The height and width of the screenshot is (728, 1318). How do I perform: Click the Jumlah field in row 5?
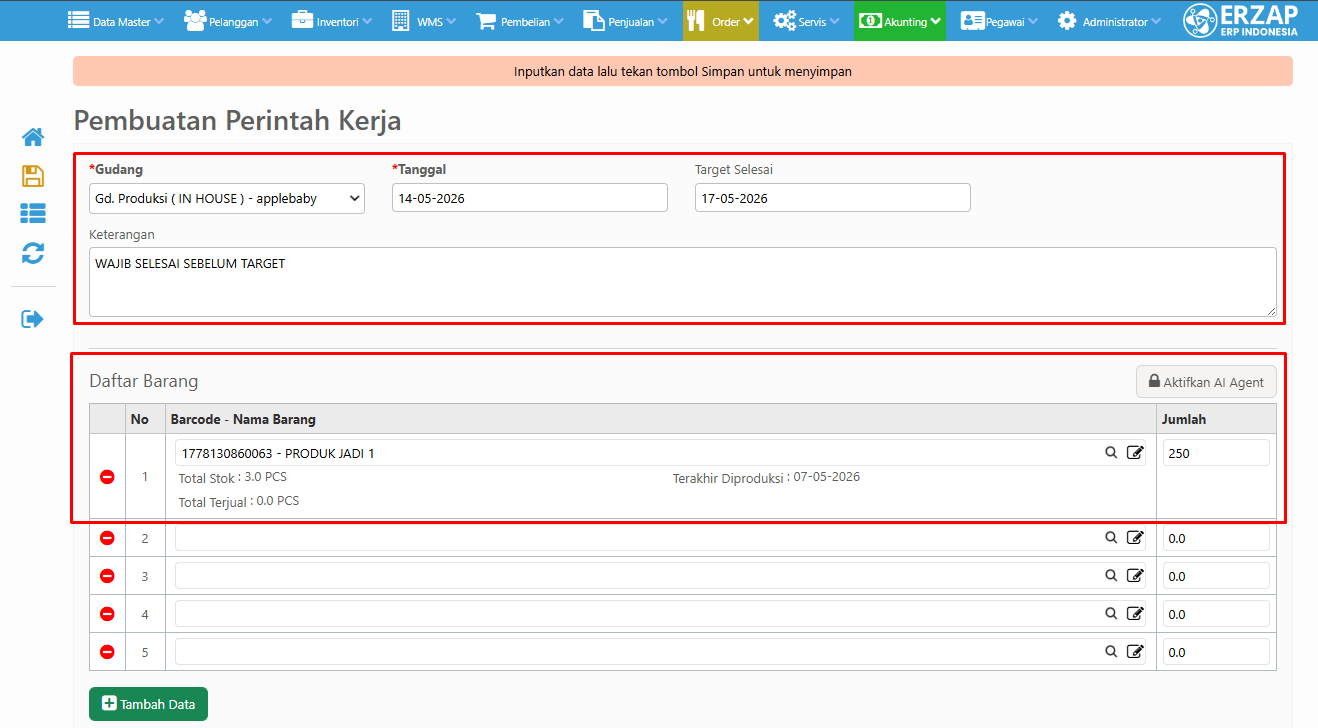1216,652
